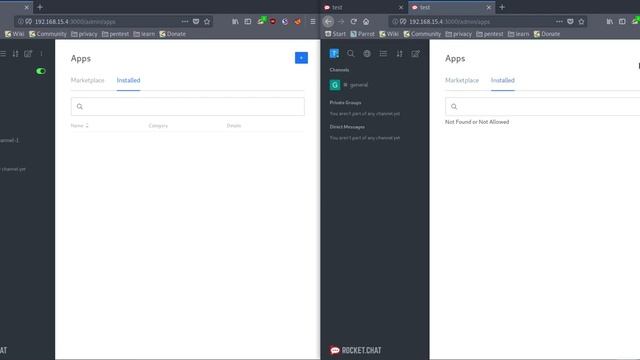Click the home button in right browser
Screen dimensions: 640x360
[366, 21]
